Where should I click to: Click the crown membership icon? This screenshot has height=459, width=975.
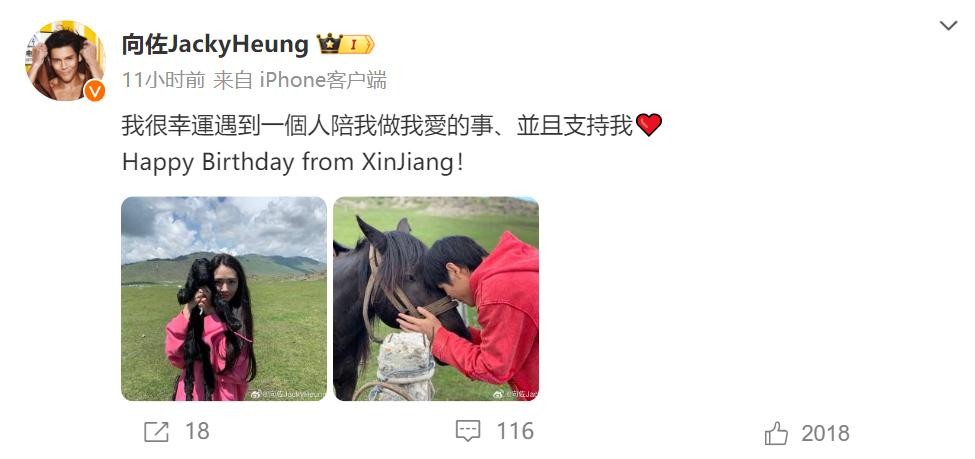(x=330, y=44)
